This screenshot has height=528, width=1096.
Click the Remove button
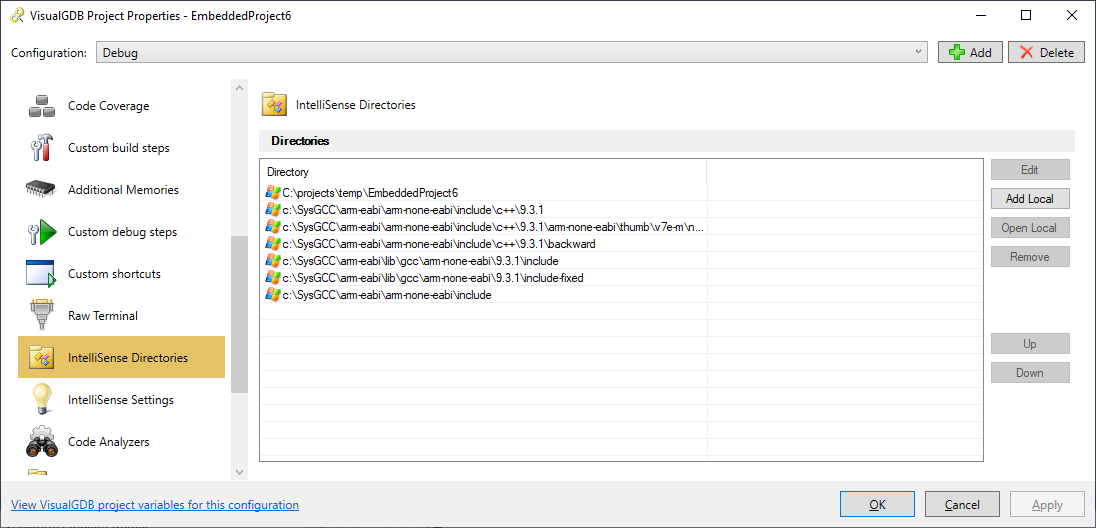[x=1030, y=257]
